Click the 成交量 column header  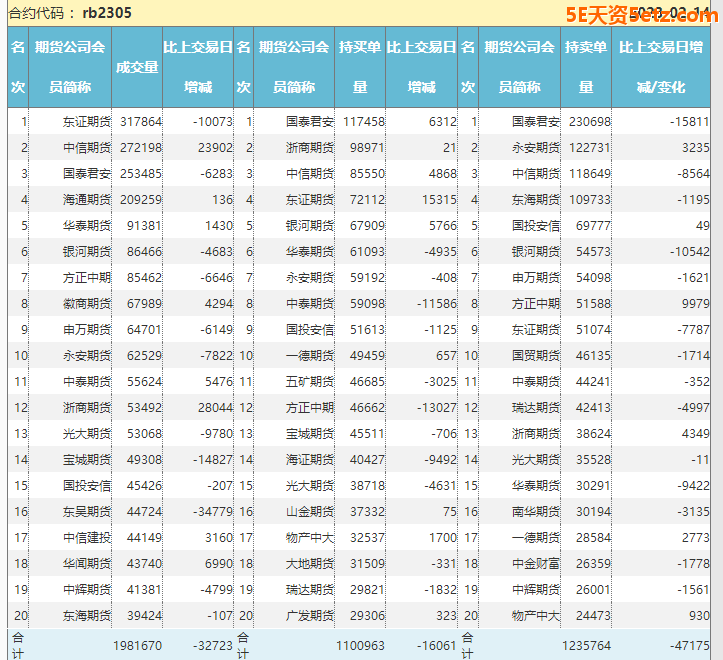137,67
